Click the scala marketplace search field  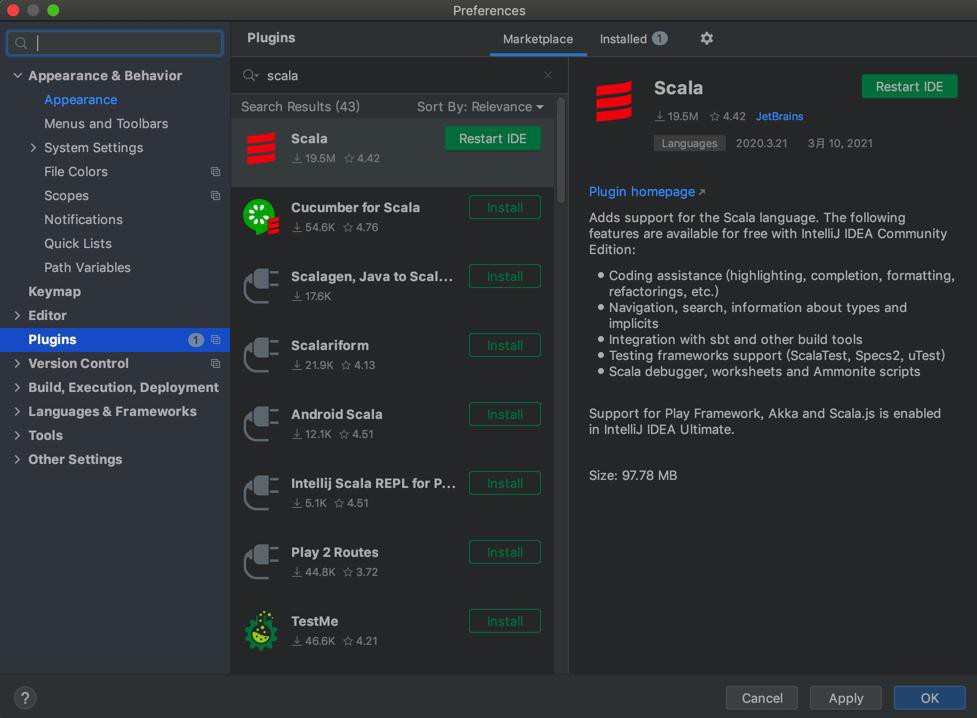(399, 75)
